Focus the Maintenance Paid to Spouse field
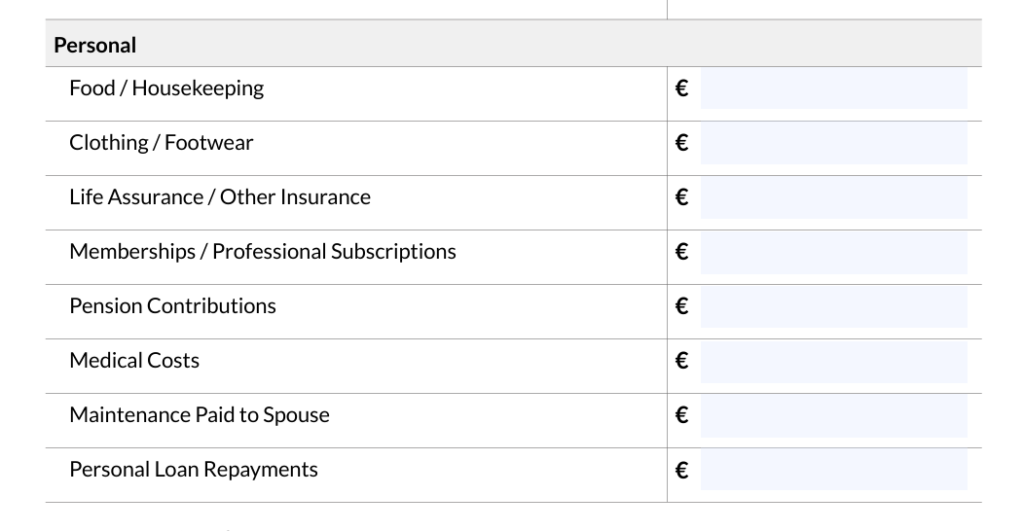This screenshot has width=1024, height=531. pos(833,415)
